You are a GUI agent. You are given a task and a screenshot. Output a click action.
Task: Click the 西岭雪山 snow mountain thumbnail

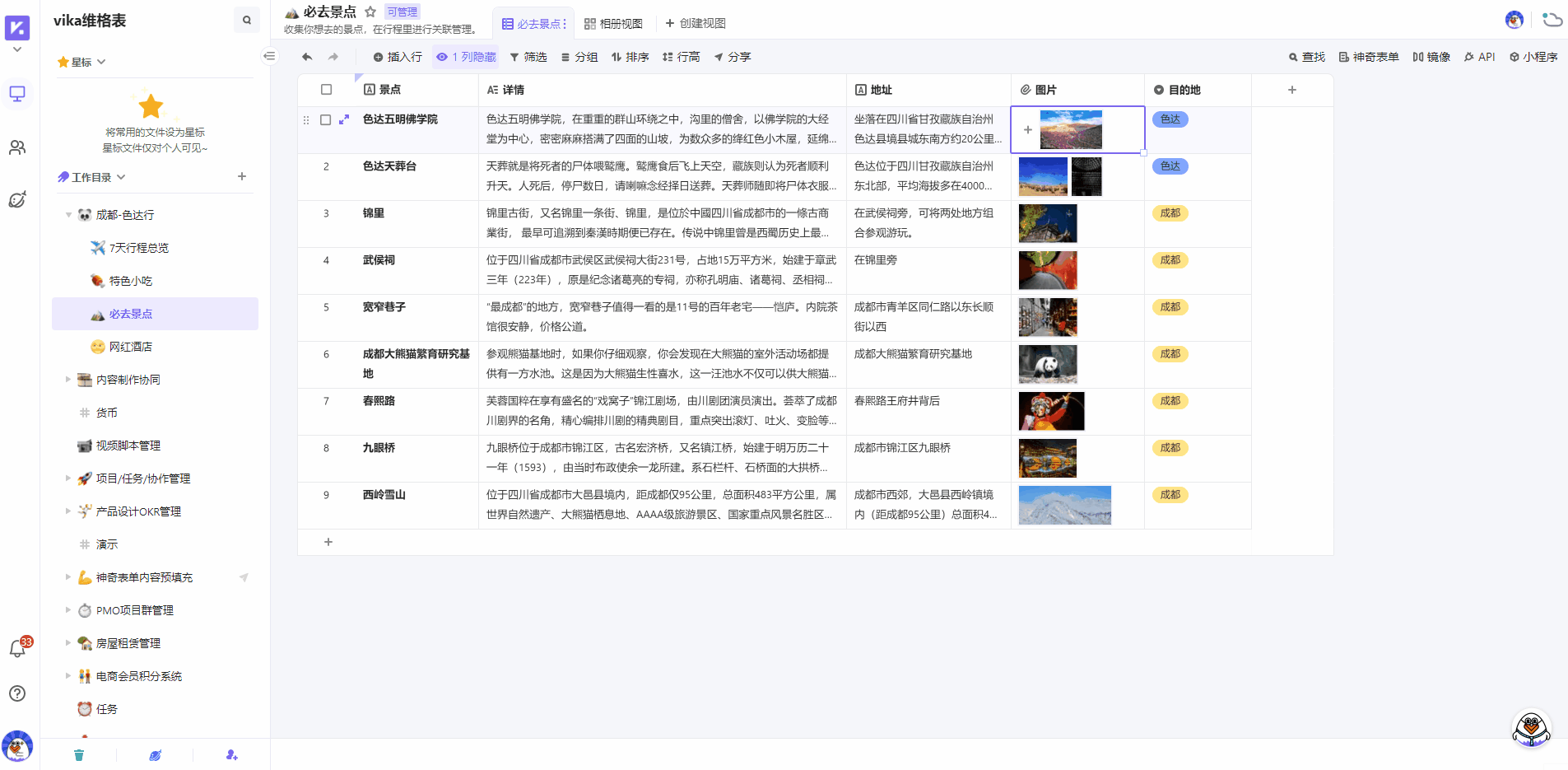tap(1064, 505)
